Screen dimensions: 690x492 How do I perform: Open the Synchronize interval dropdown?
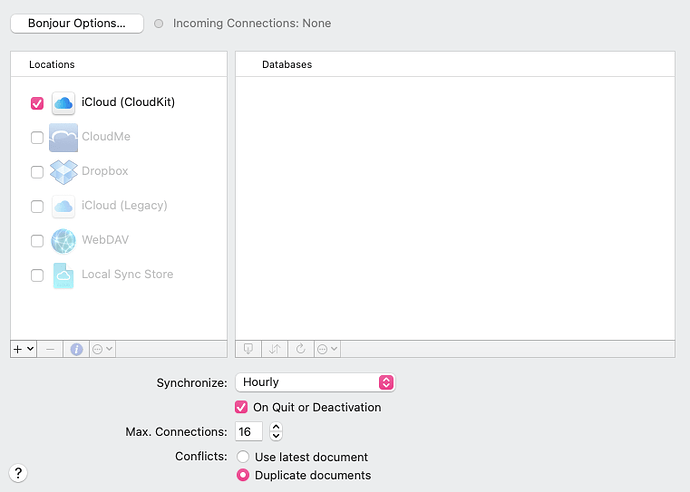(x=315, y=382)
